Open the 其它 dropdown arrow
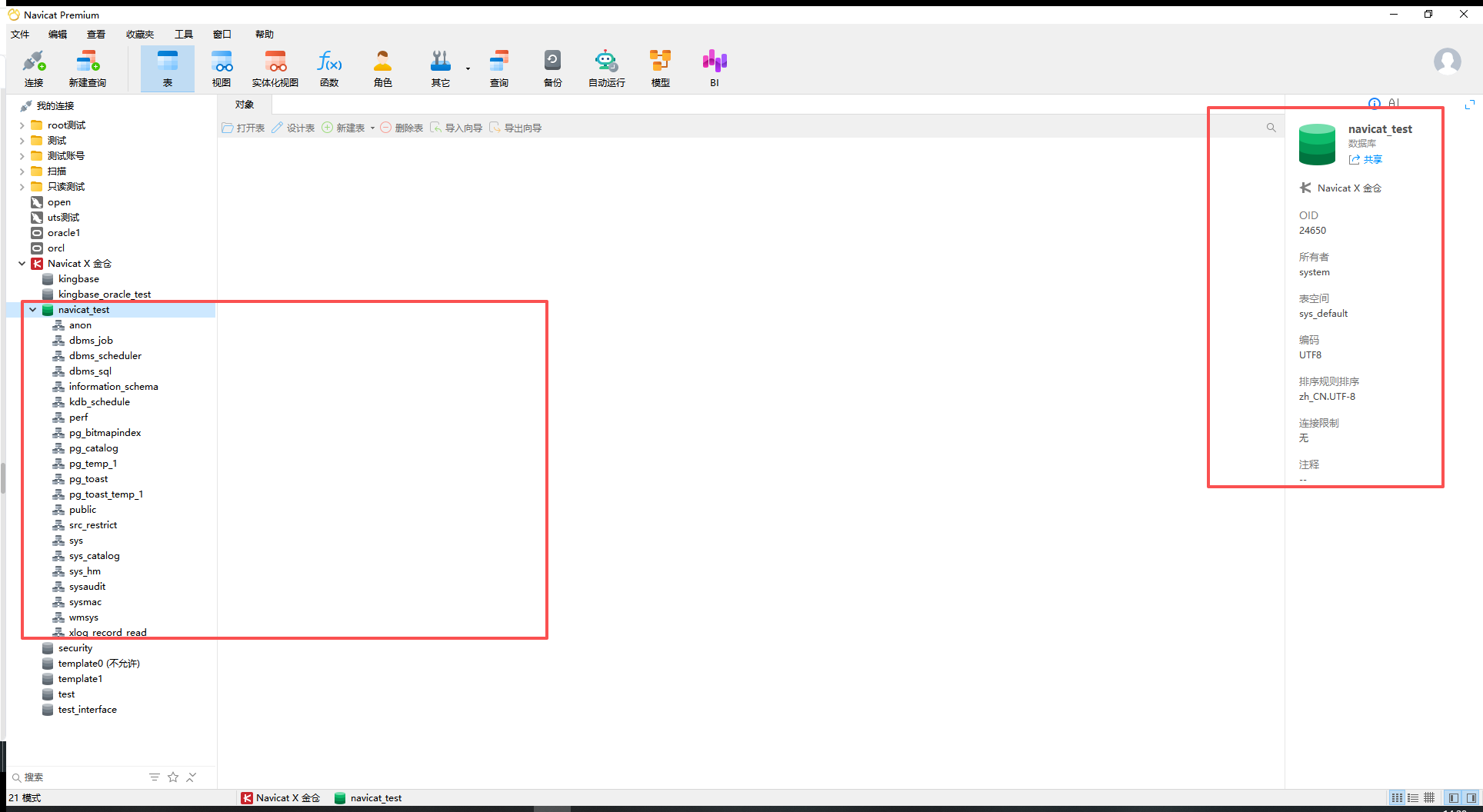The width and height of the screenshot is (1483, 812). pyautogui.click(x=468, y=68)
